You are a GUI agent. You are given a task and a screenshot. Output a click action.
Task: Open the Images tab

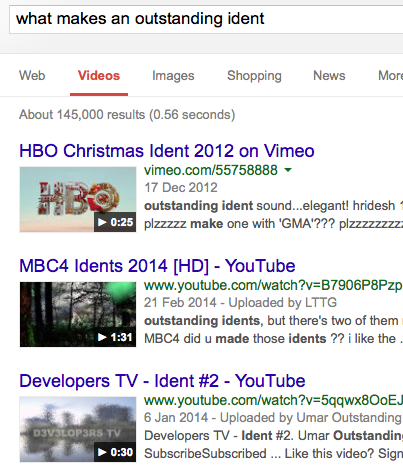173,76
